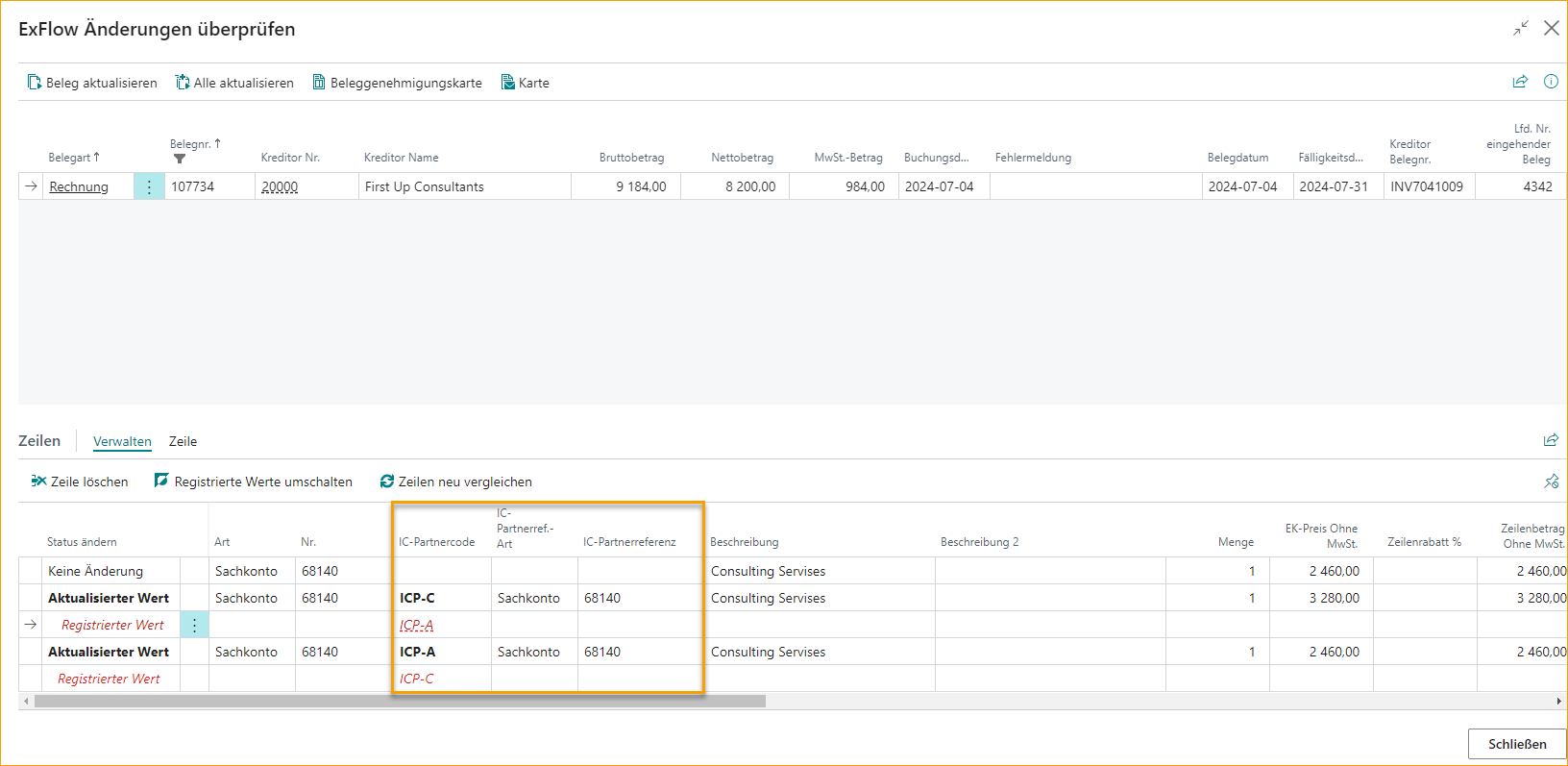Open the Kreditor Nr. 20000 link

pyautogui.click(x=280, y=186)
